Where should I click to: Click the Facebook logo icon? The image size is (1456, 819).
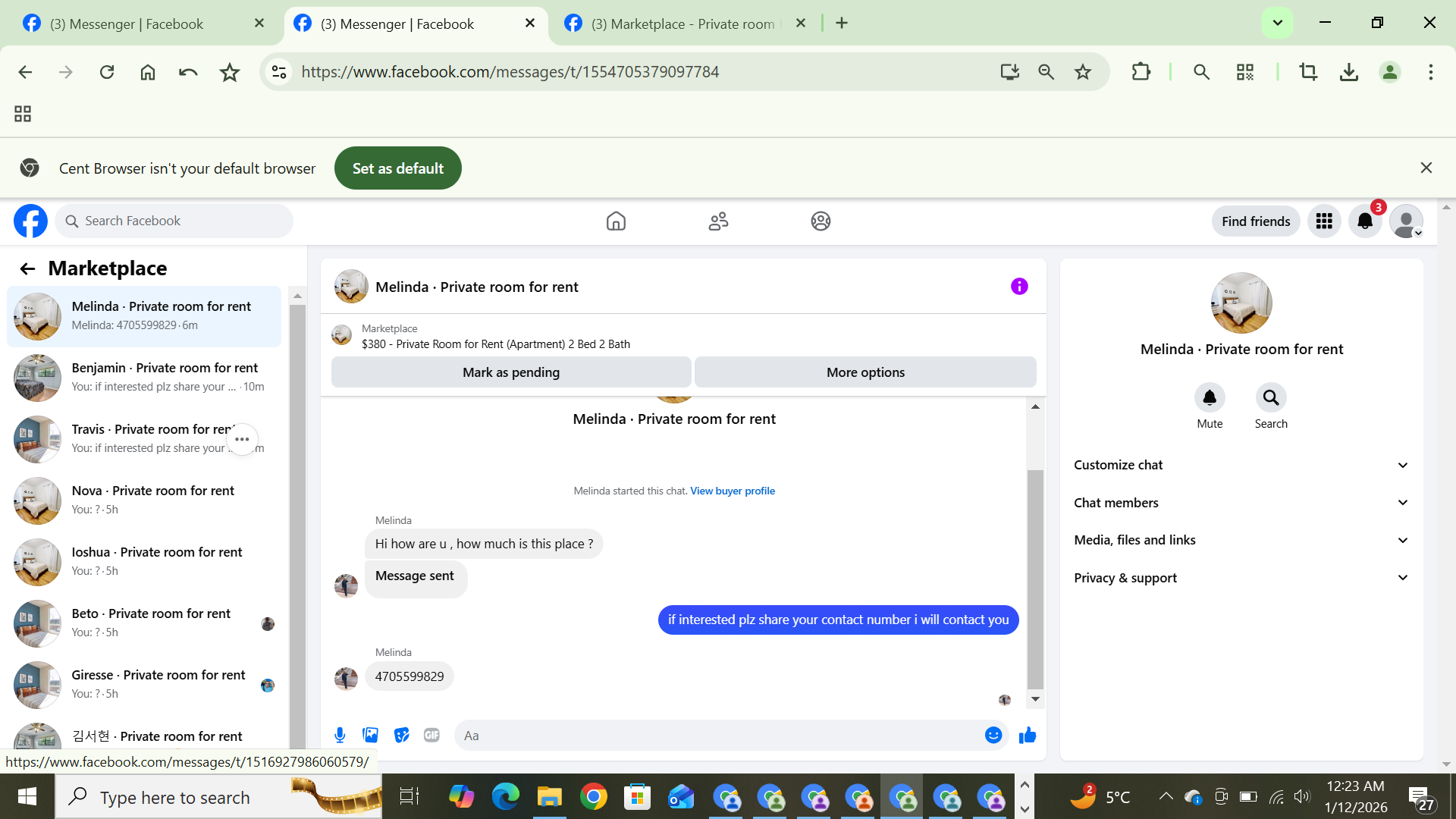30,221
